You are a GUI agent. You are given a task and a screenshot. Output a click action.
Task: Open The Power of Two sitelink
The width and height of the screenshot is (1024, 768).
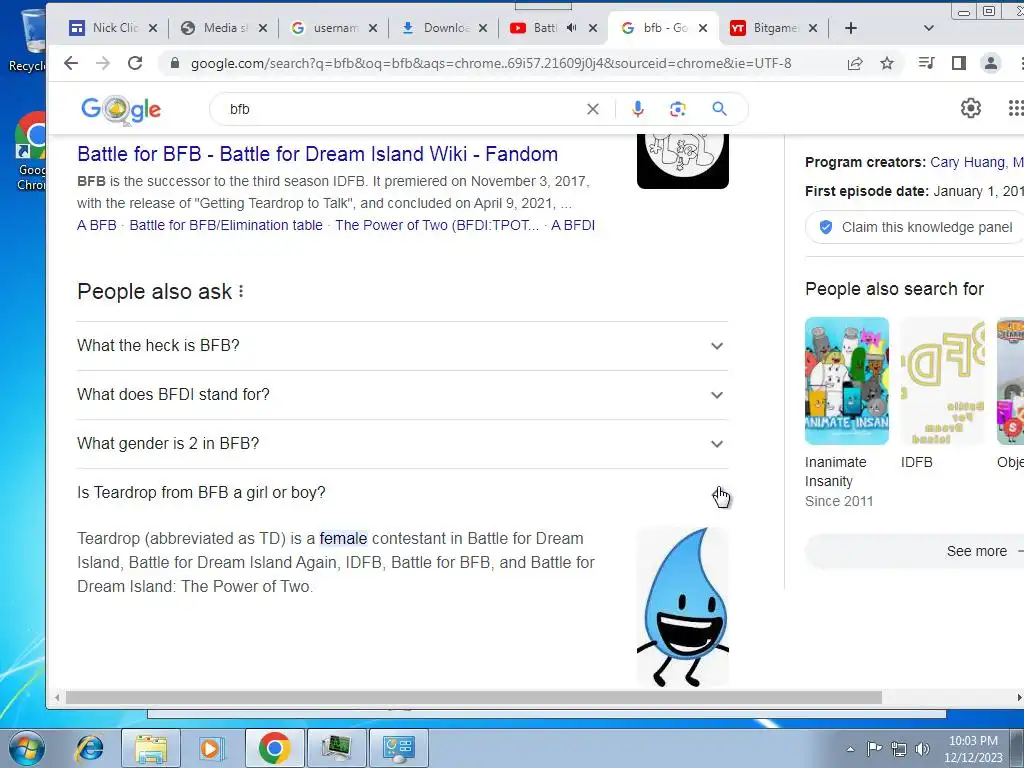[437, 225]
